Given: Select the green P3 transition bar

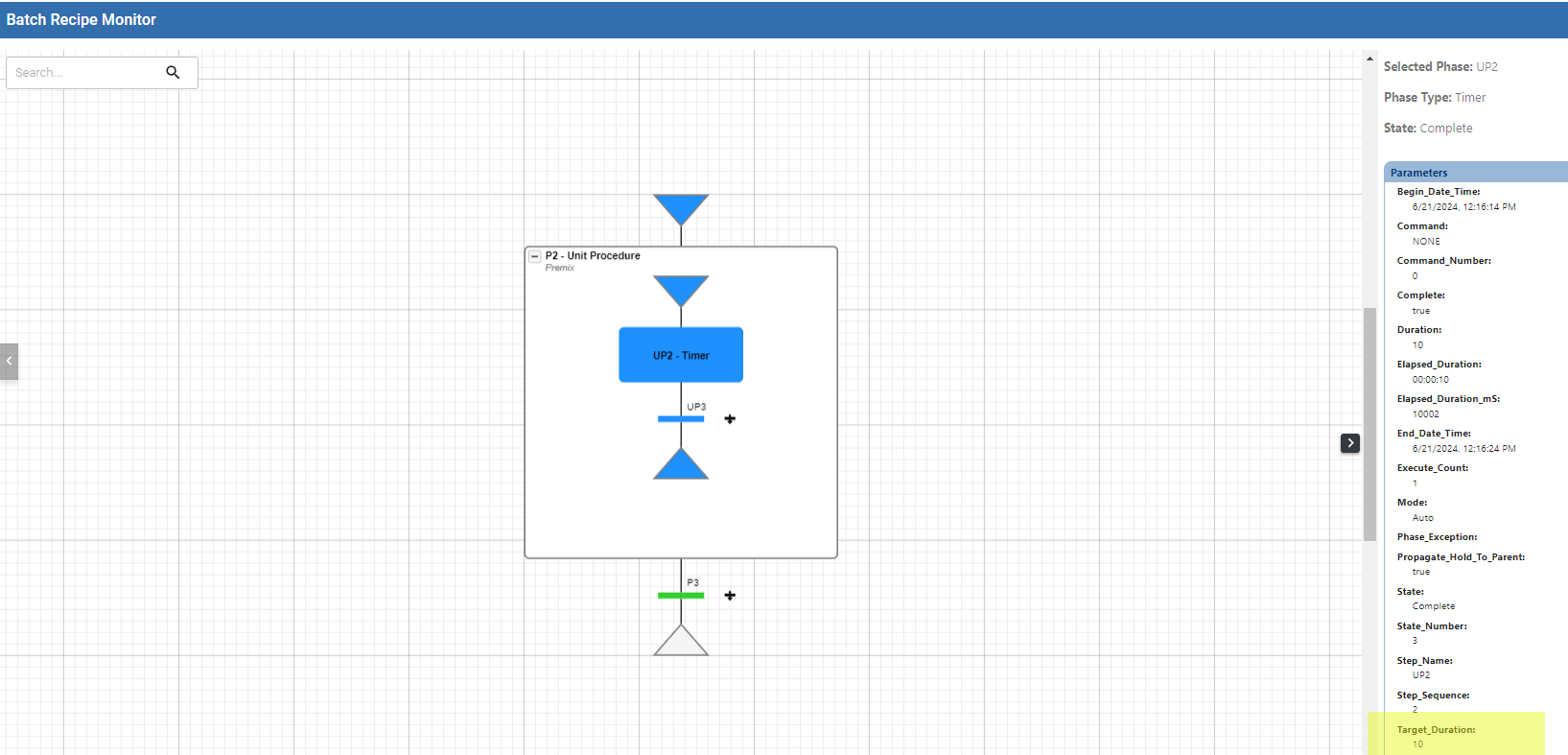Looking at the screenshot, I should click(681, 596).
